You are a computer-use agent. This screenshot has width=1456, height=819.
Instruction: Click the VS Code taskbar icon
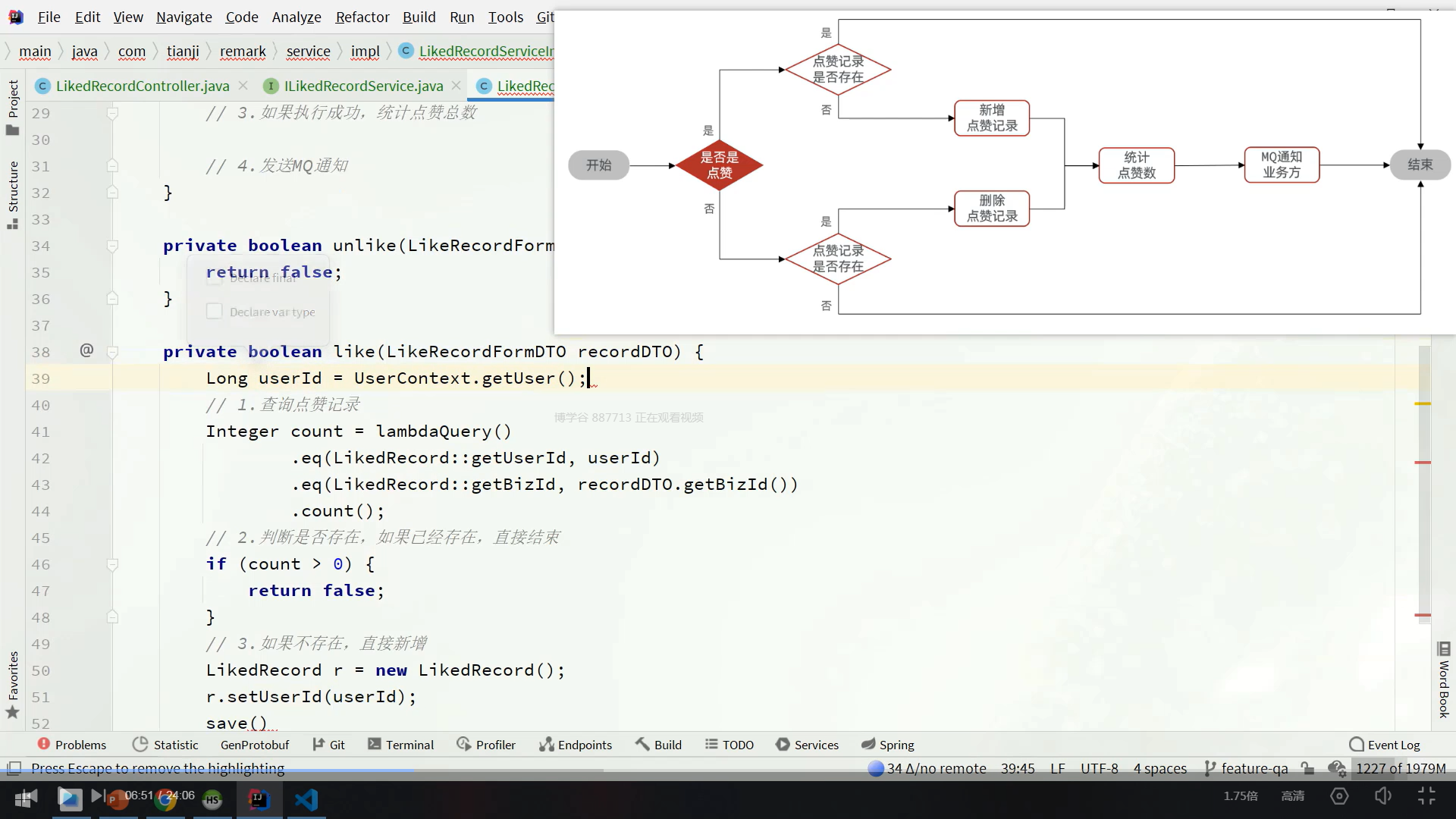pyautogui.click(x=306, y=799)
